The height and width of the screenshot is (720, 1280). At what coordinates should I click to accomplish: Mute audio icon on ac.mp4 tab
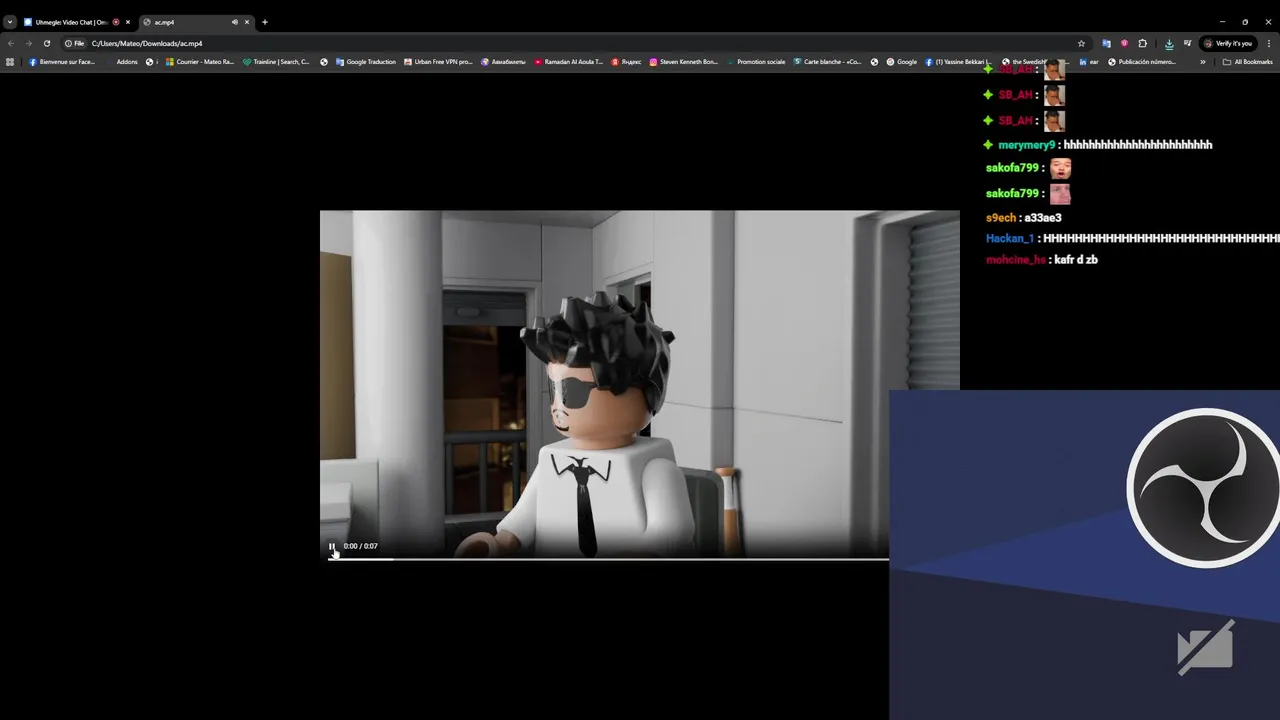(x=235, y=22)
